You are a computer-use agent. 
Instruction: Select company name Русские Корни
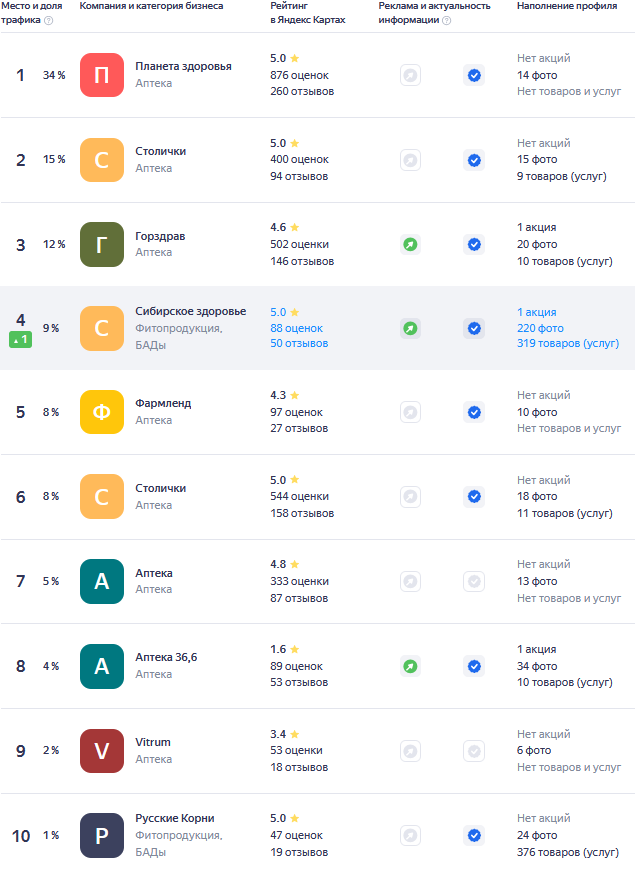175,818
